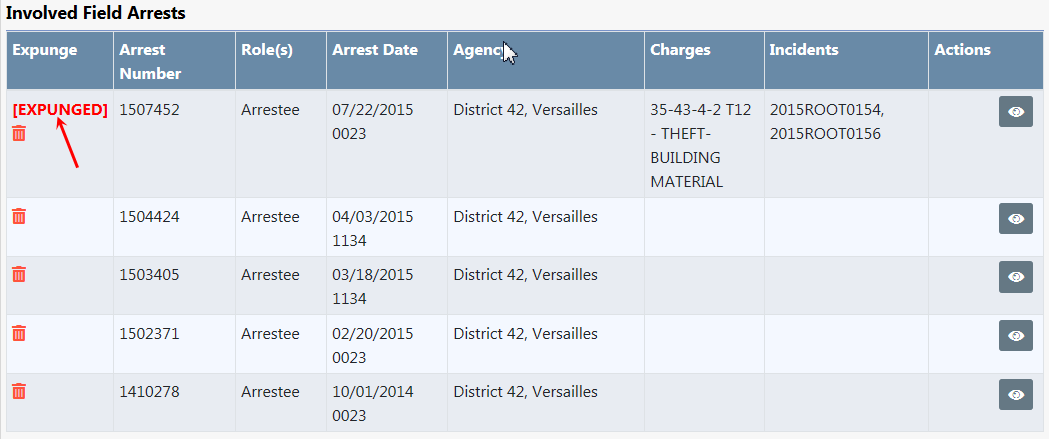1049x439 pixels.
Task: Open view for arrest 1503405
Action: tap(1015, 277)
